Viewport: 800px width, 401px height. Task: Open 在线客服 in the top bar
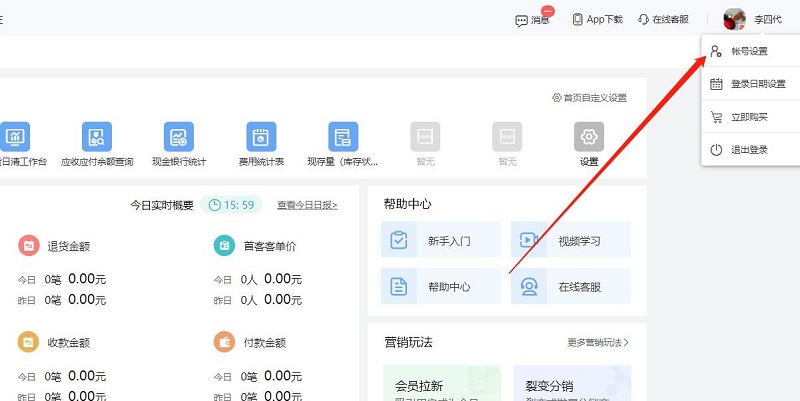[663, 19]
